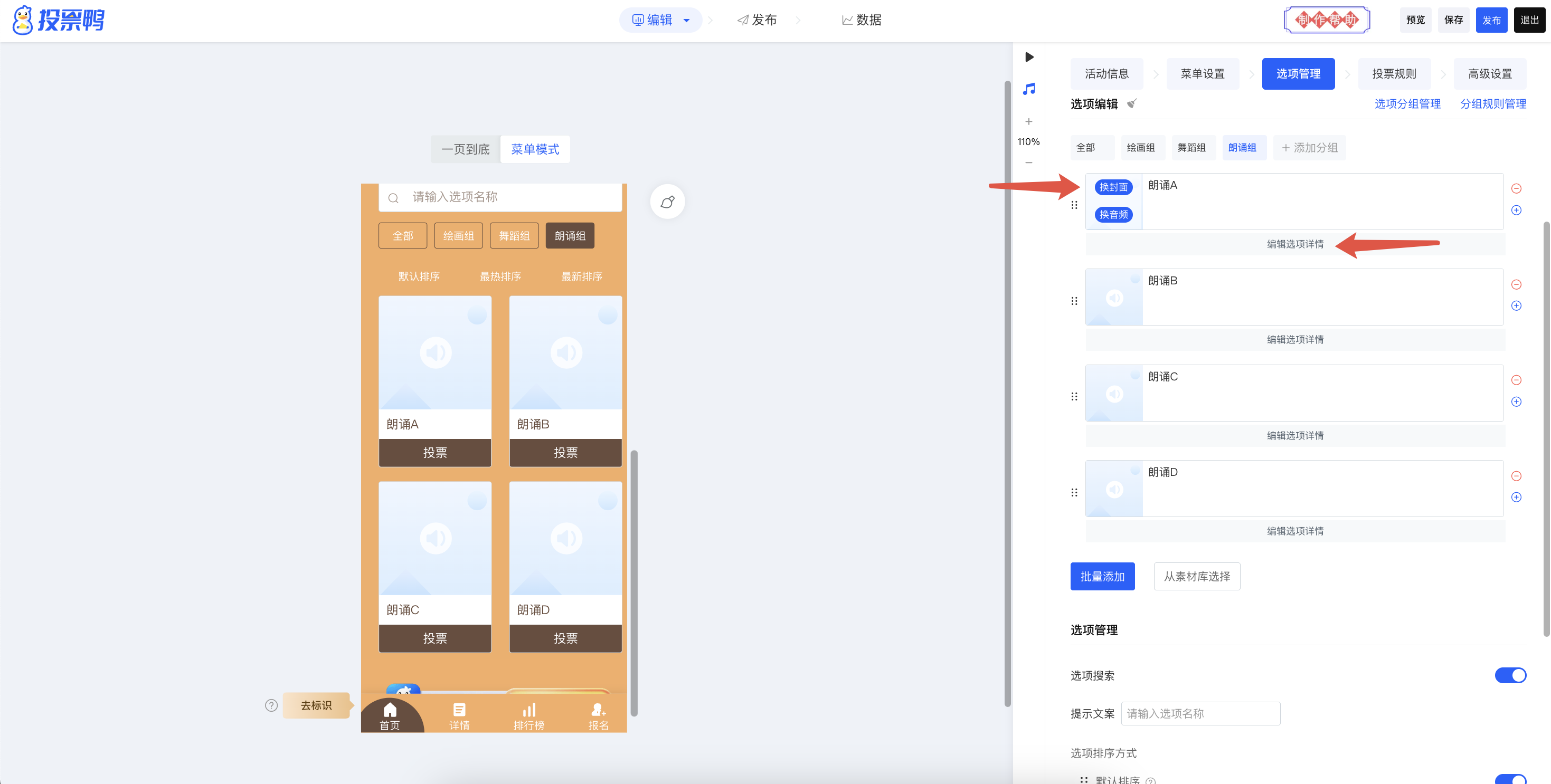Click the 预览 button

coord(1415,21)
